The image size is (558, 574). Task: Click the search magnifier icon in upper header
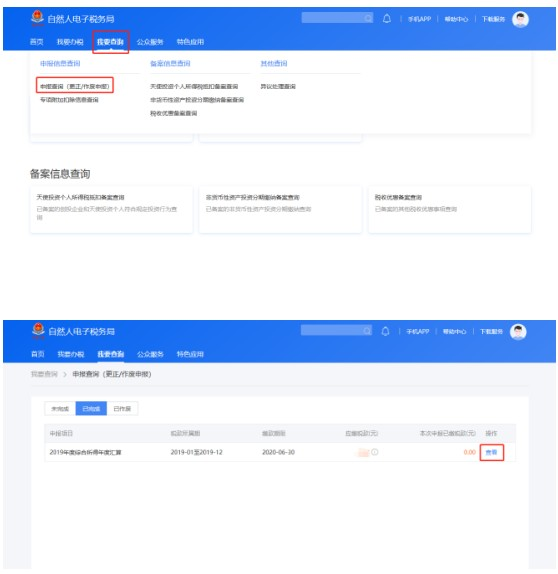tap(368, 18)
